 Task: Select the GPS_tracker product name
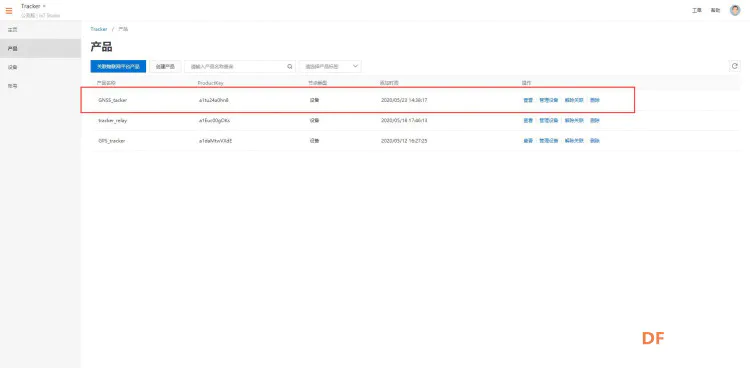111,141
